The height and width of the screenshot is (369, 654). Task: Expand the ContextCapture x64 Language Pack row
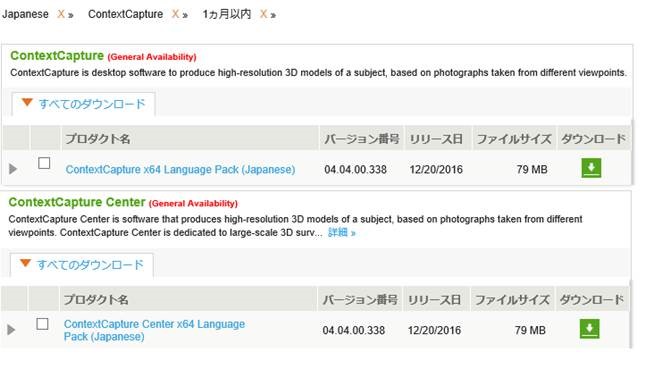tap(13, 169)
